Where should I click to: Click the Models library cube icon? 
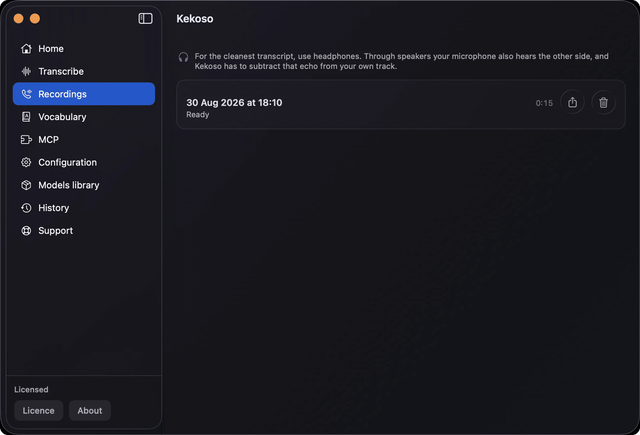(26, 185)
